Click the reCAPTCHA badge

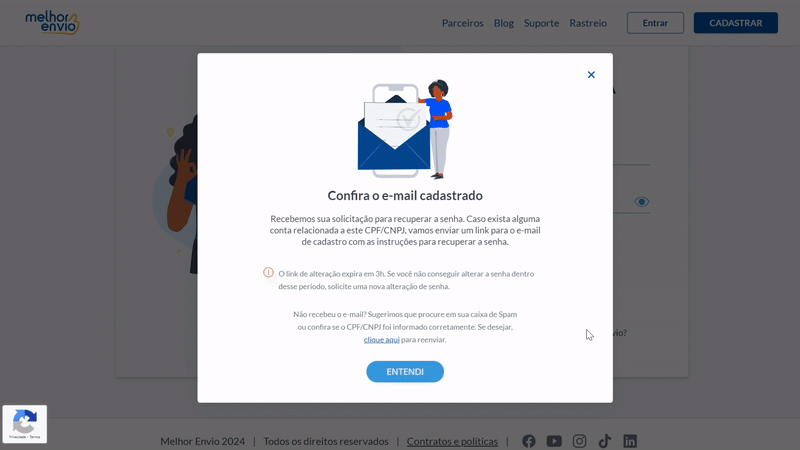pyautogui.click(x=24, y=424)
